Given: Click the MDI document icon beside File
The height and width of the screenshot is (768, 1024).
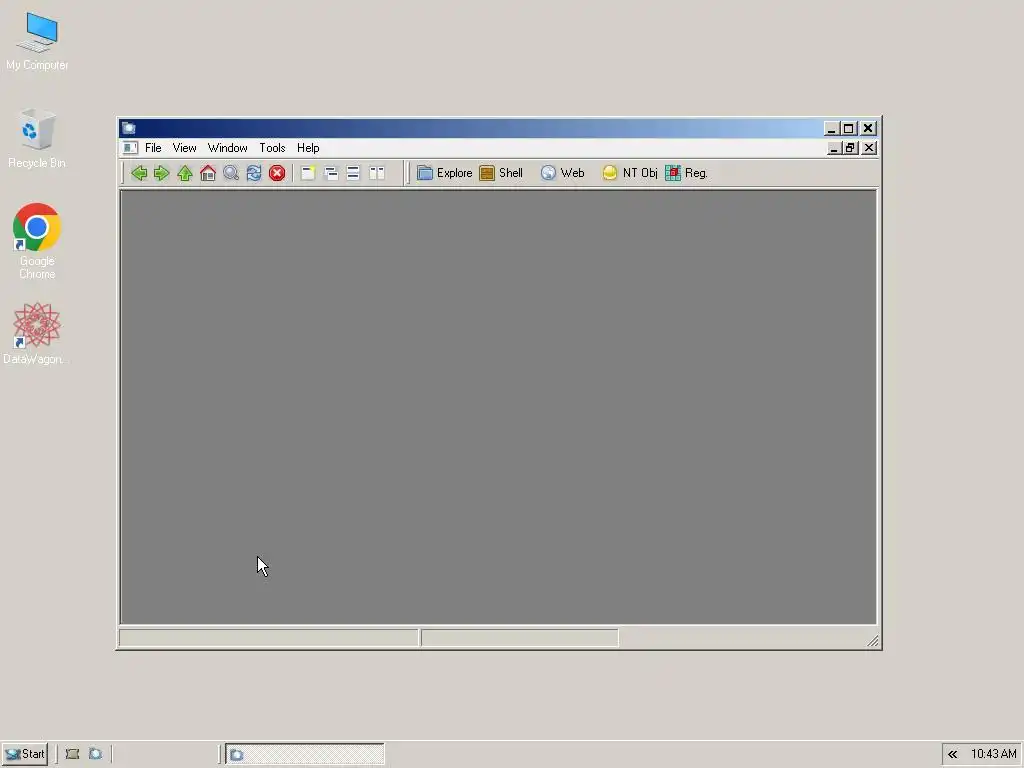Looking at the screenshot, I should click(x=130, y=148).
